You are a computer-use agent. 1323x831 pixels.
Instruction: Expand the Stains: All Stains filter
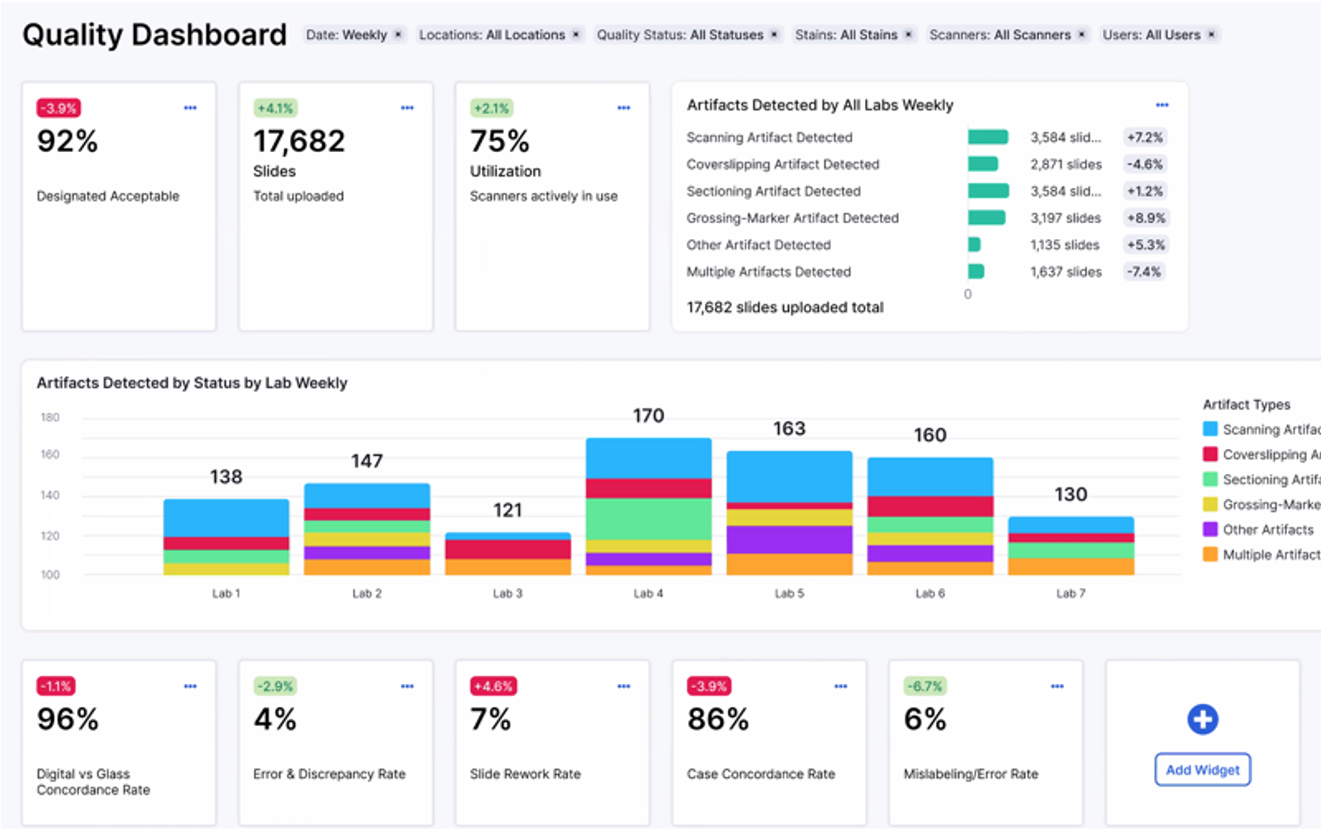tap(846, 35)
